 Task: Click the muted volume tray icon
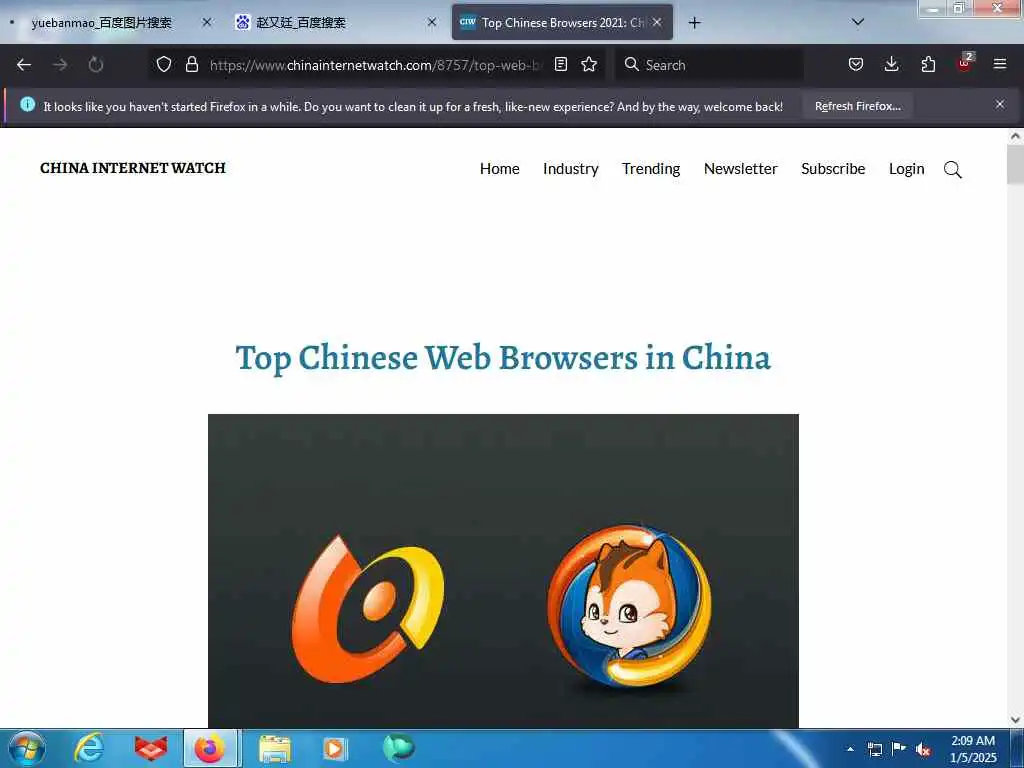(923, 749)
